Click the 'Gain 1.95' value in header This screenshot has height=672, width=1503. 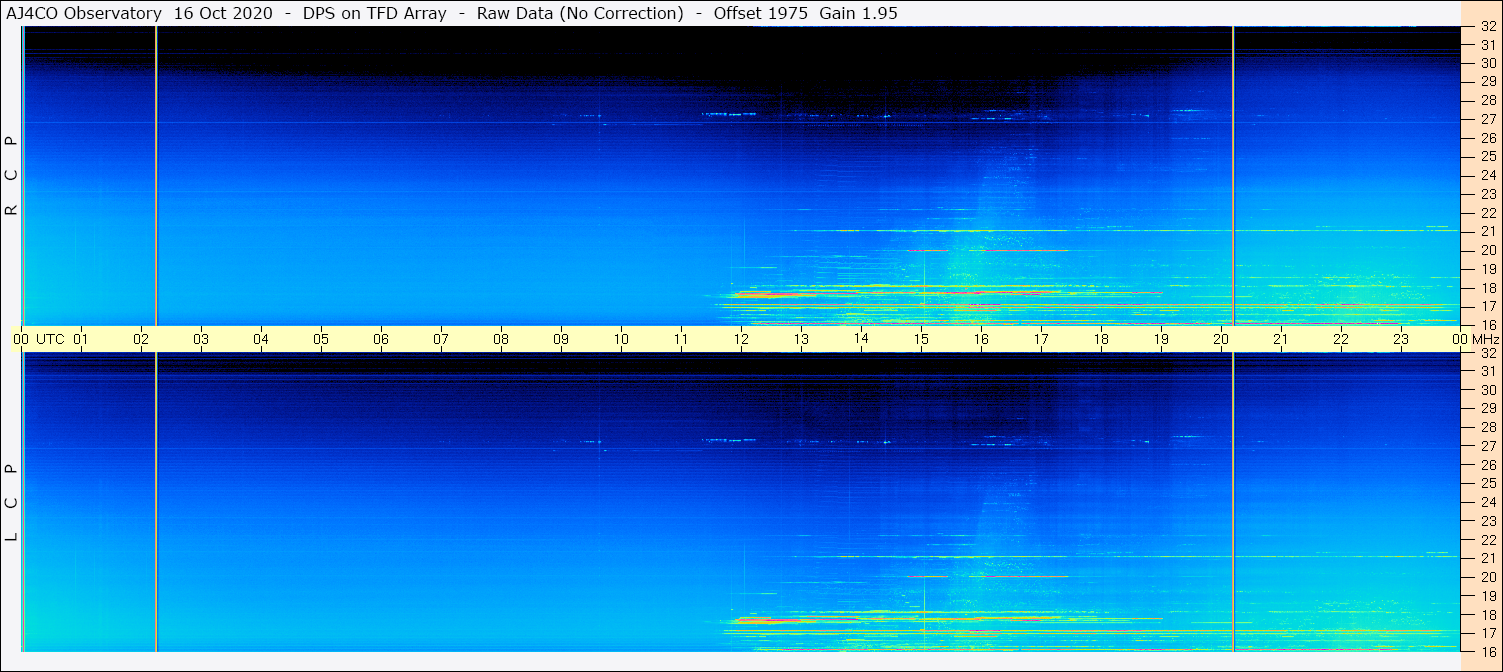click(x=858, y=13)
